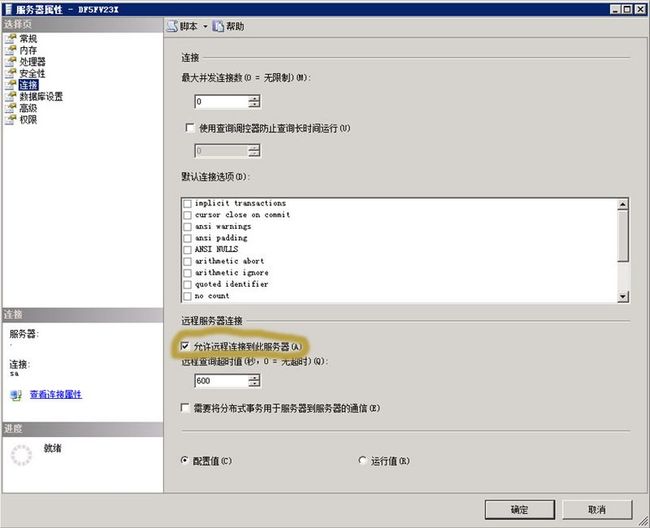Viewport: 650px width, 528px height.
Task: Click the connection properties icon beside 查看连接属性
Action: (16, 395)
